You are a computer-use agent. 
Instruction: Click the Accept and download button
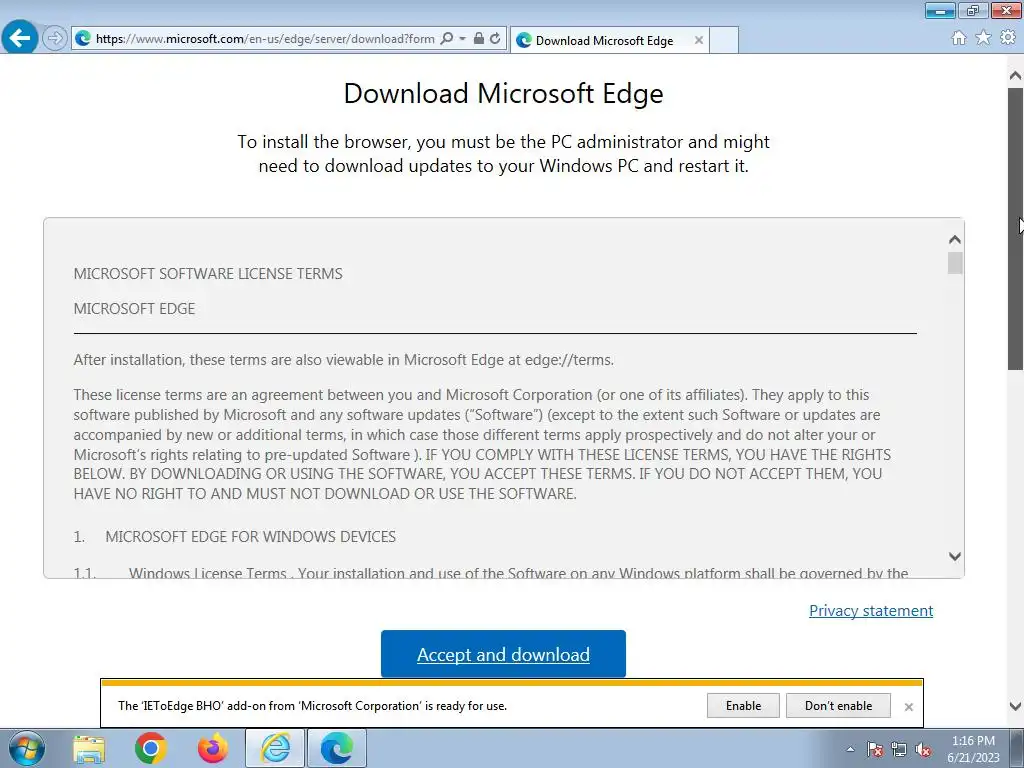(503, 654)
